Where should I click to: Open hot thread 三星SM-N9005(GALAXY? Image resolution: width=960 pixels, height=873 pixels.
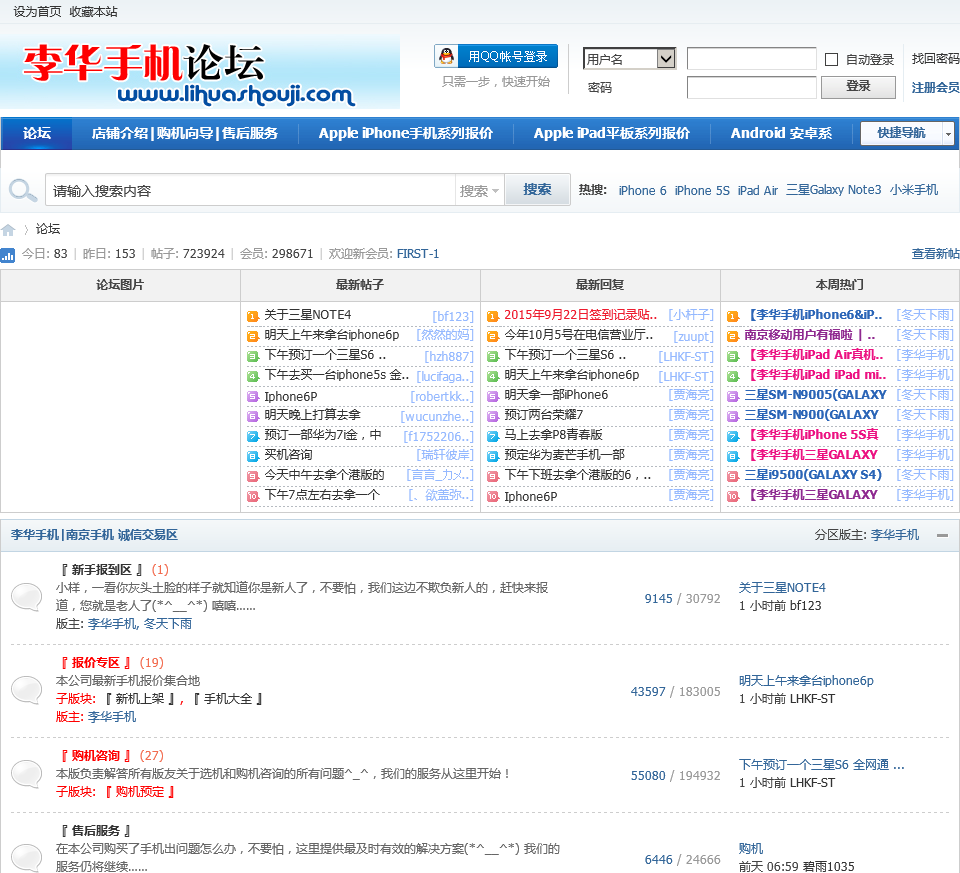[815, 395]
